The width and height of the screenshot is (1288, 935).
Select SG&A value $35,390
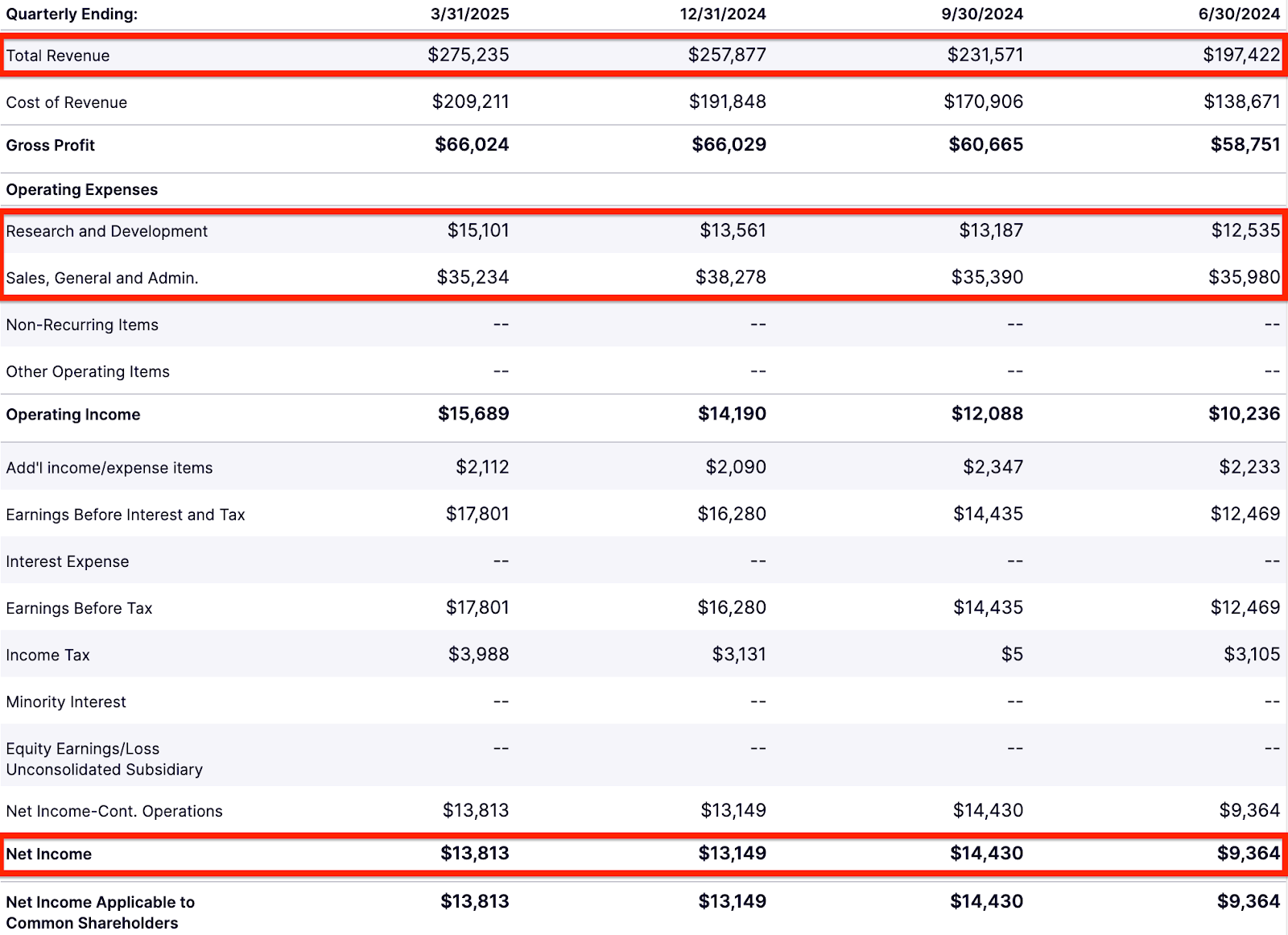click(987, 277)
